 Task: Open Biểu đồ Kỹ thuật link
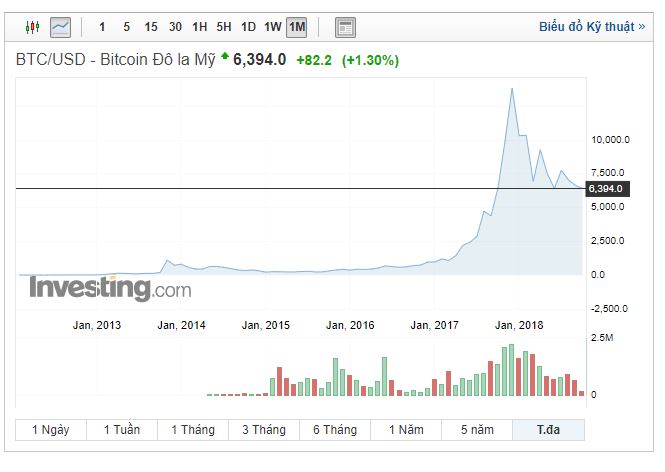pyautogui.click(x=592, y=27)
